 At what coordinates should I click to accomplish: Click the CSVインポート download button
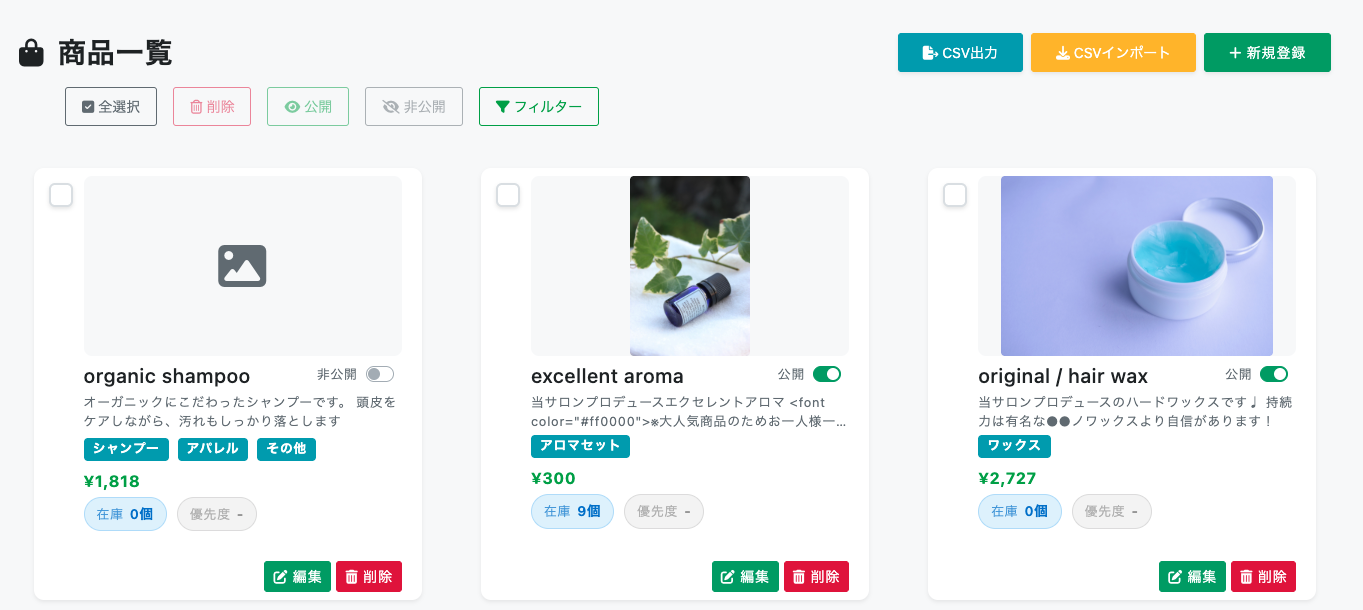coord(1113,53)
